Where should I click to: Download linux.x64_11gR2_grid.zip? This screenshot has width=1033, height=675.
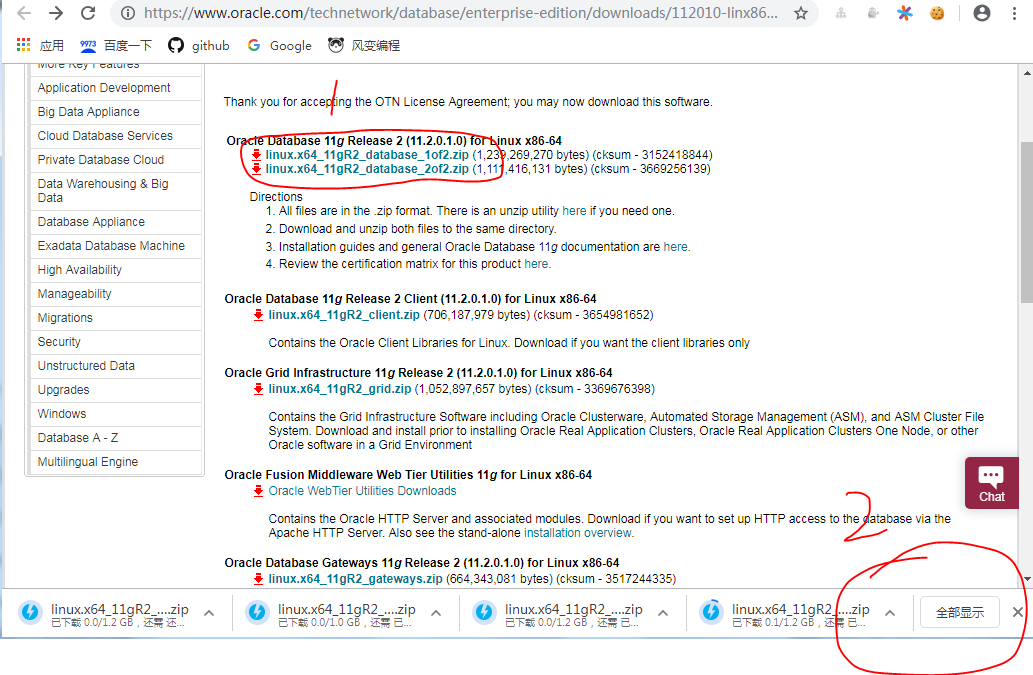pyautogui.click(x=339, y=389)
